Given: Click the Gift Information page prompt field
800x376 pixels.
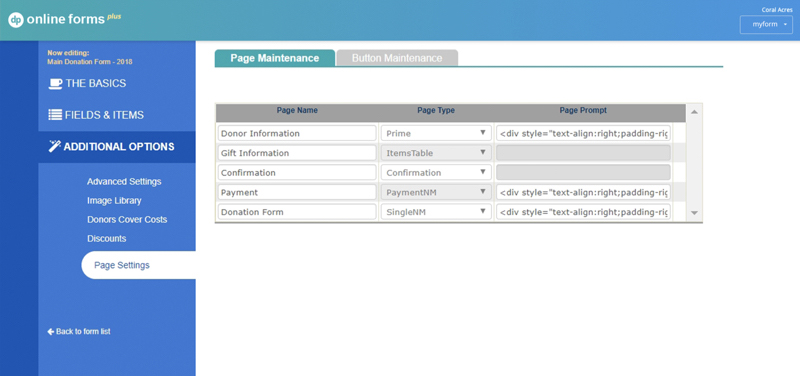Looking at the screenshot, I should coord(583,153).
